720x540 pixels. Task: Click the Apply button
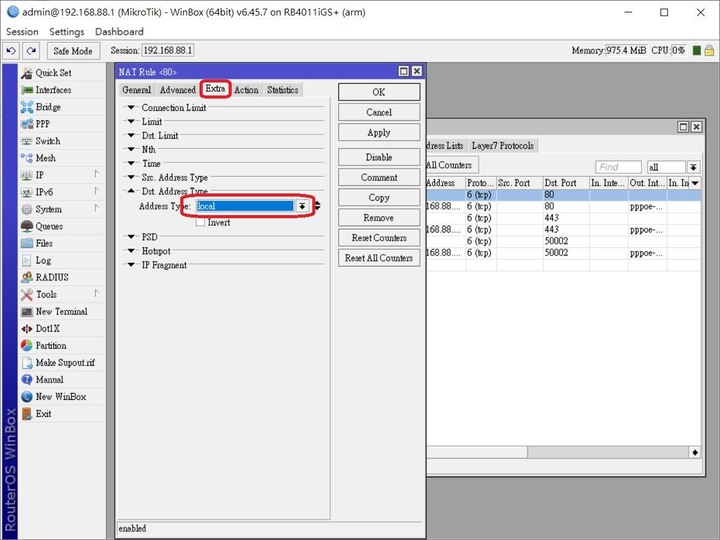[x=379, y=132]
